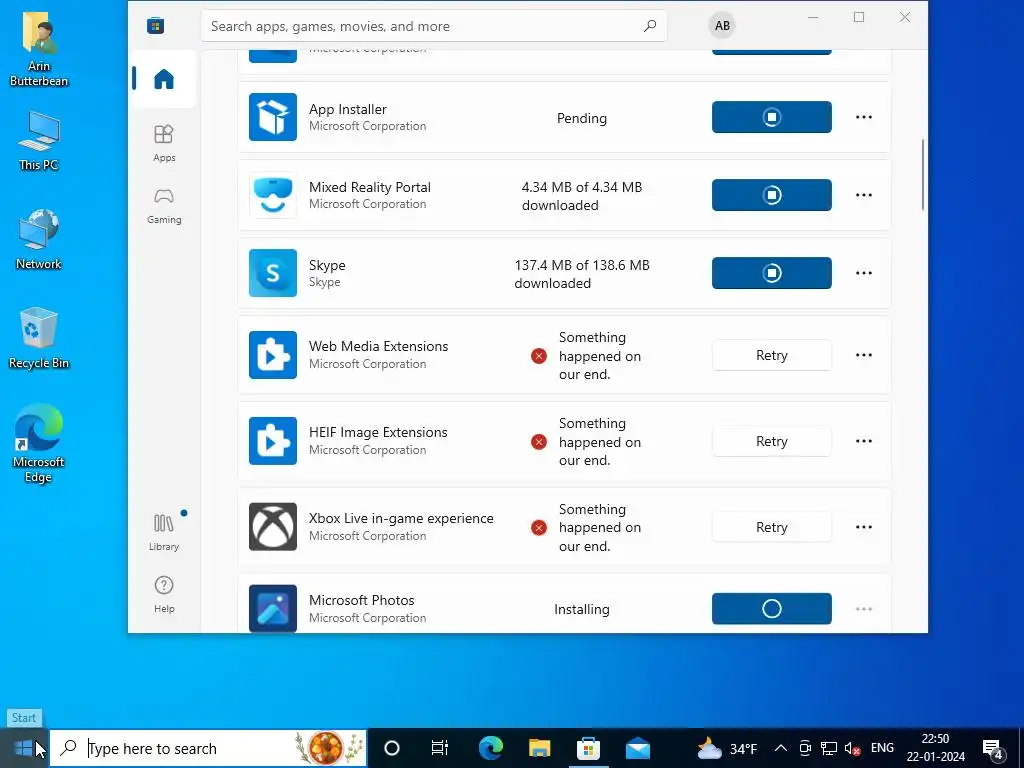This screenshot has width=1024, height=768.
Task: Open the Gaming section in sidebar
Action: click(x=163, y=206)
